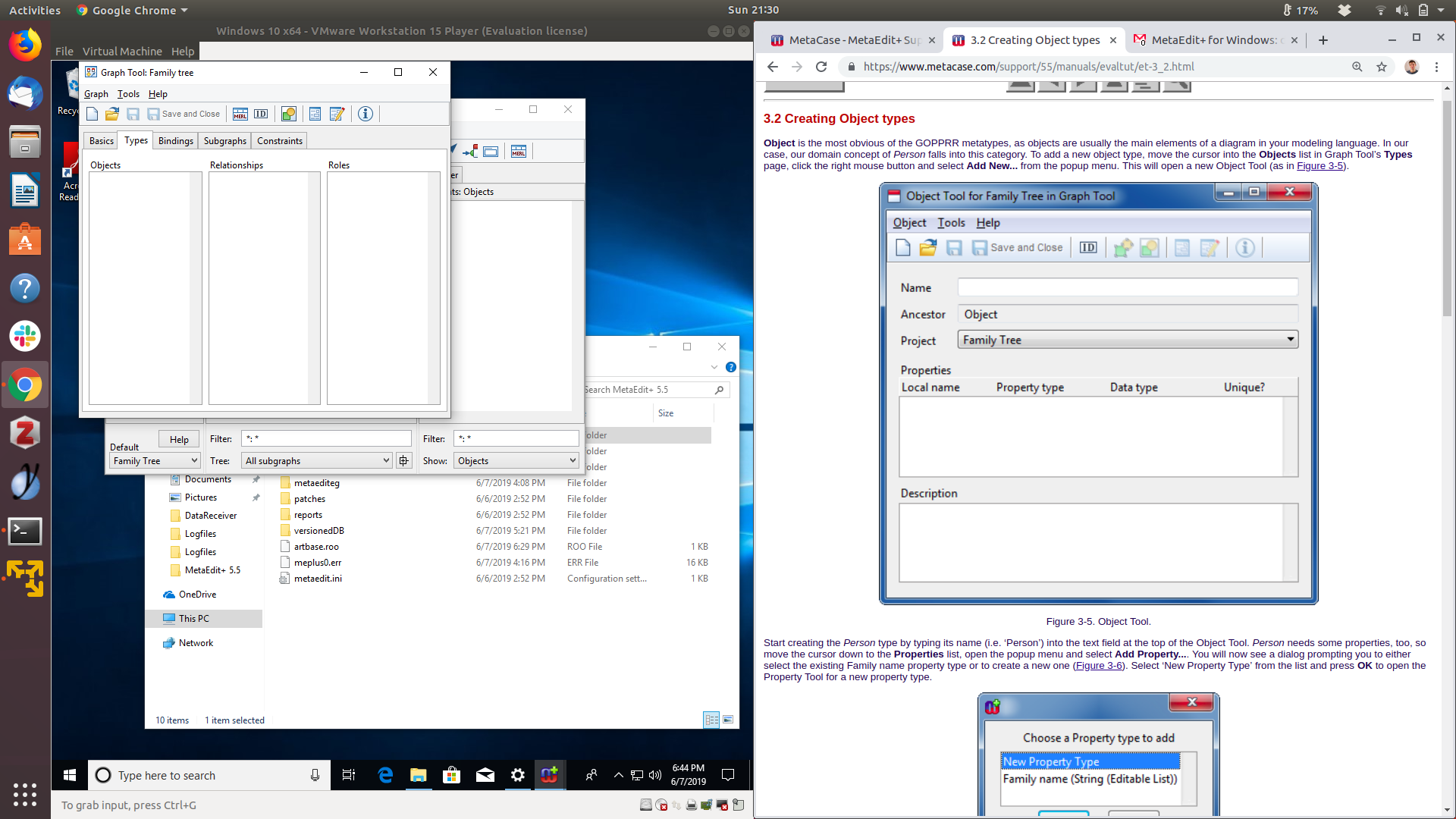Open the Tools menu in Graph Tool
This screenshot has height=819, width=1456.
(x=128, y=94)
